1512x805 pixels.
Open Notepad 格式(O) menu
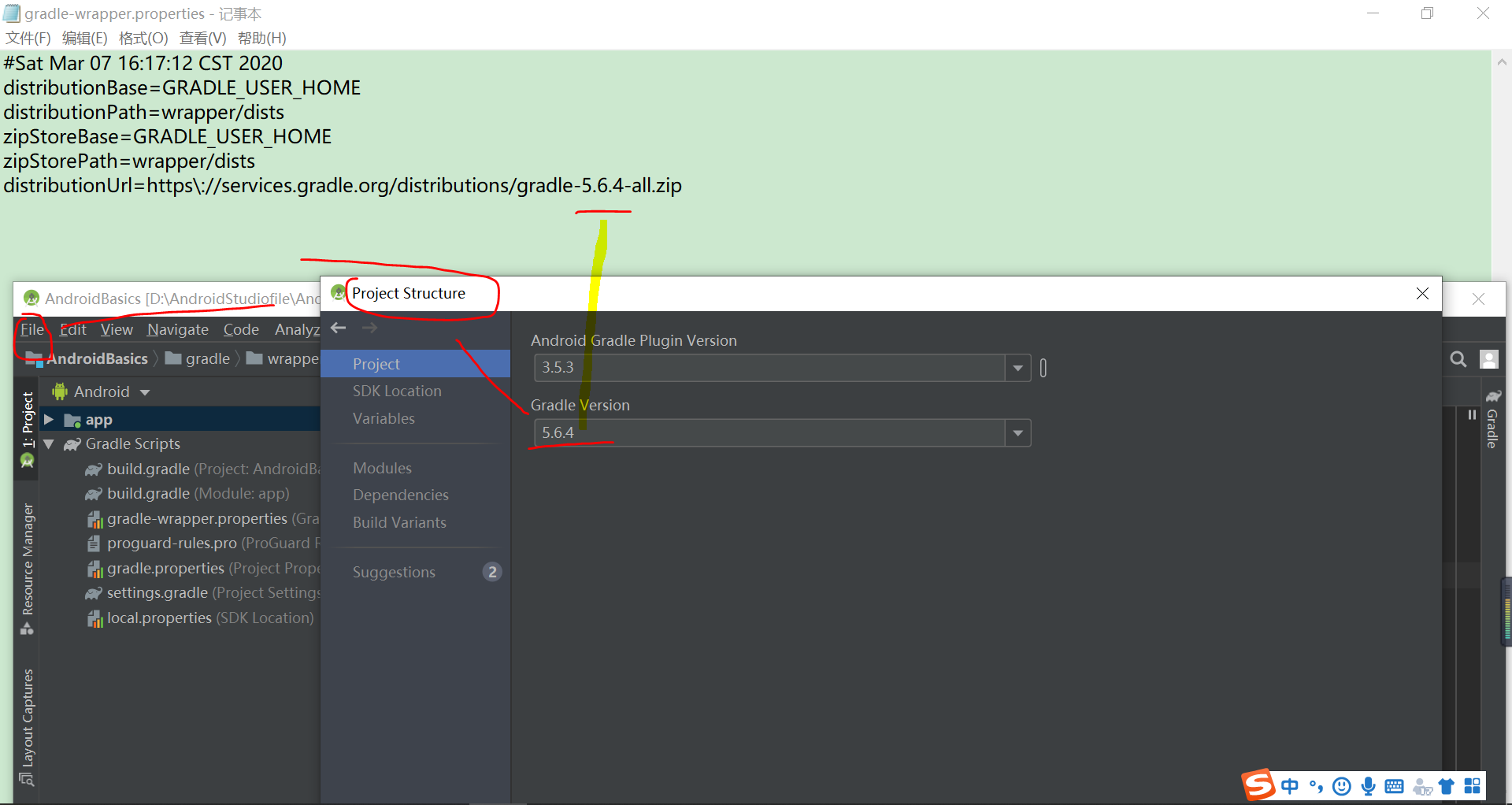[143, 38]
